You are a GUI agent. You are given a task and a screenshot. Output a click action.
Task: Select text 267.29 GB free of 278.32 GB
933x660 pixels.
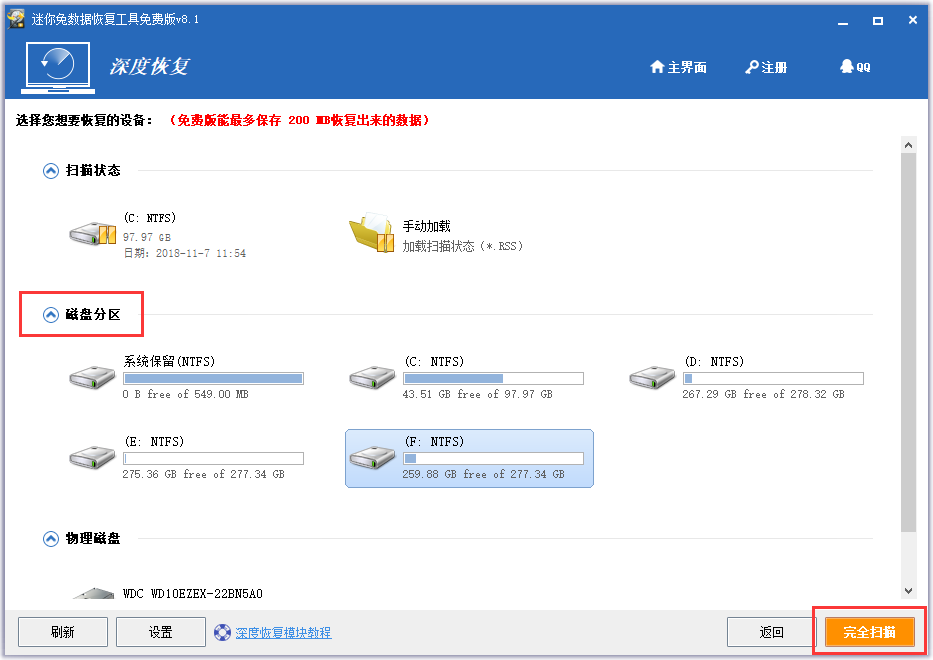click(763, 394)
